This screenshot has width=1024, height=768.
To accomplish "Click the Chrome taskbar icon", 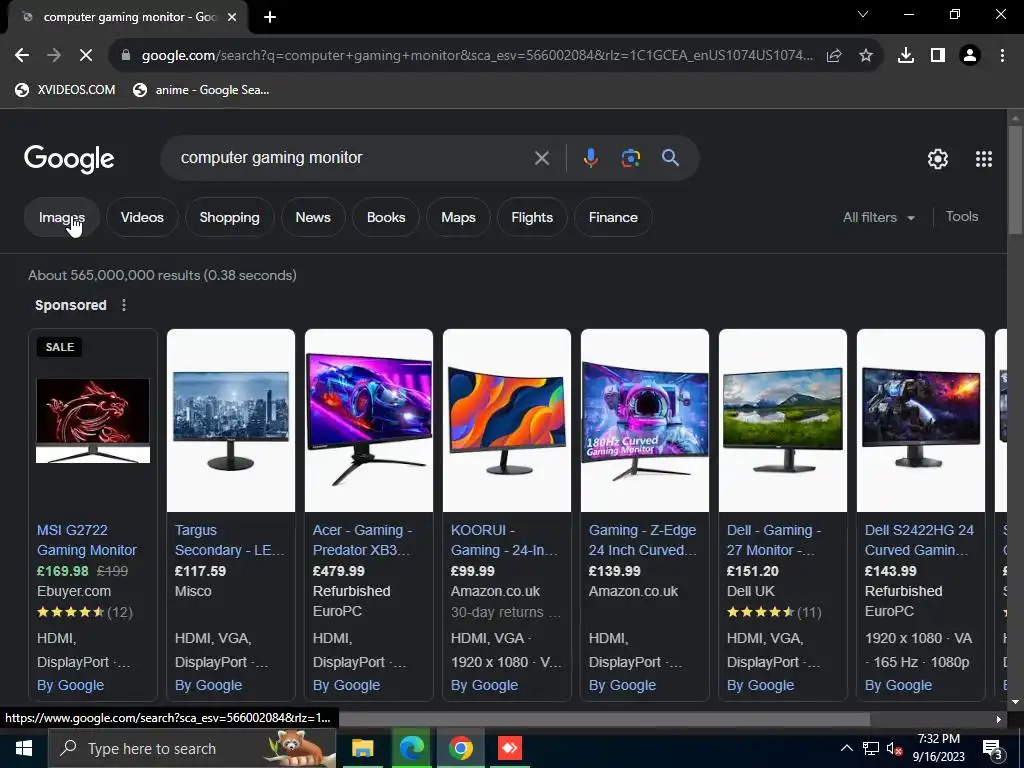I will (x=460, y=748).
